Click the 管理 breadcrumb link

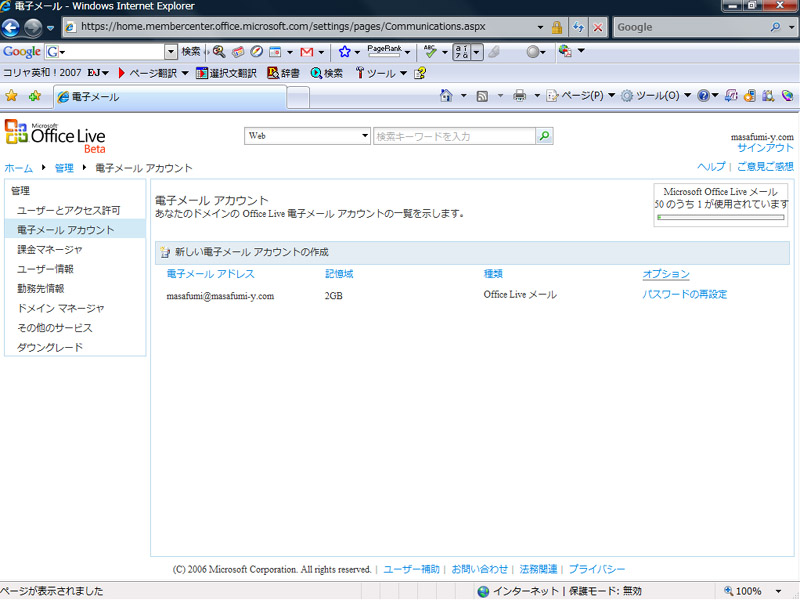point(64,168)
